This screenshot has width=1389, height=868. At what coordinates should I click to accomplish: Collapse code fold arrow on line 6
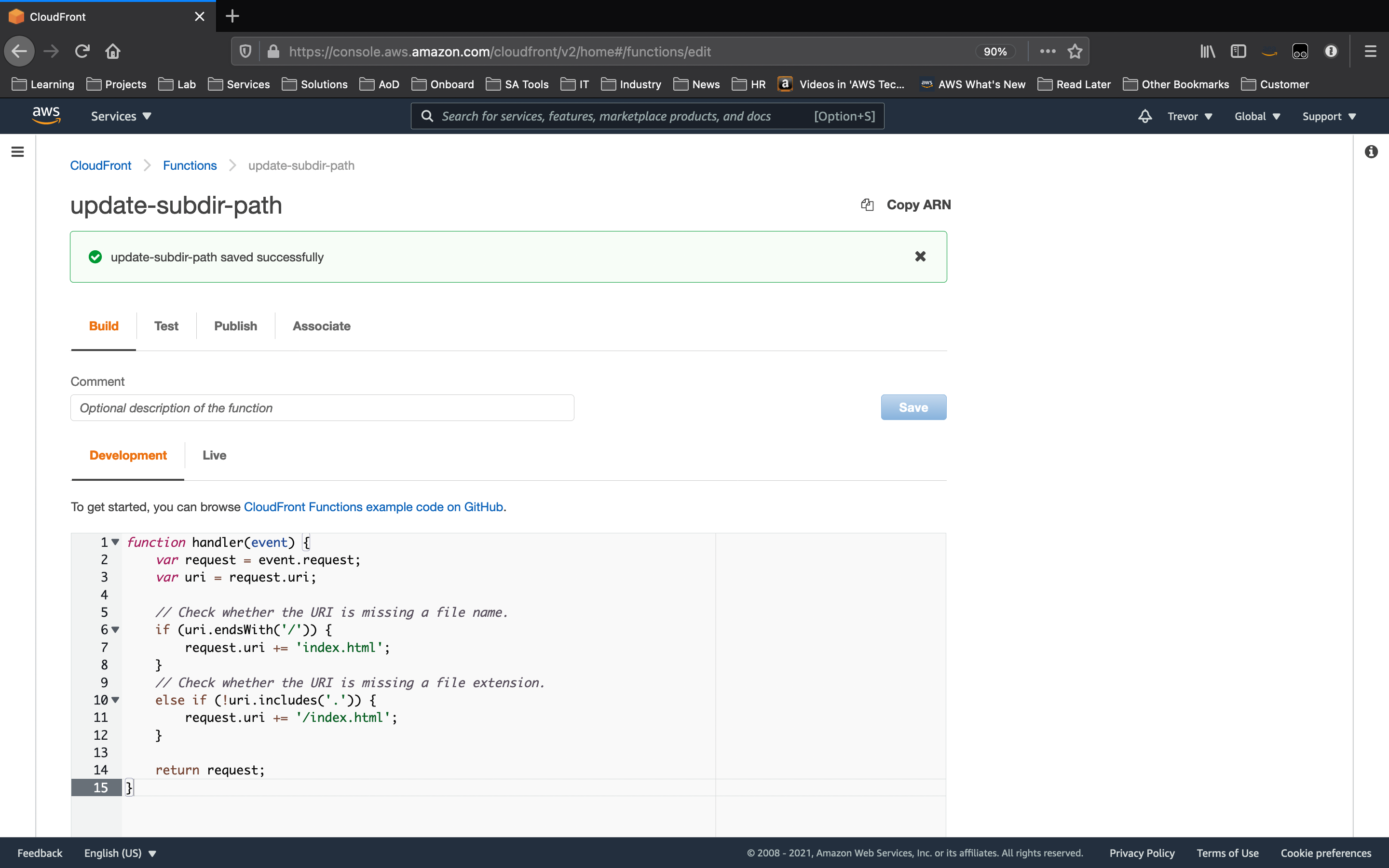[115, 629]
